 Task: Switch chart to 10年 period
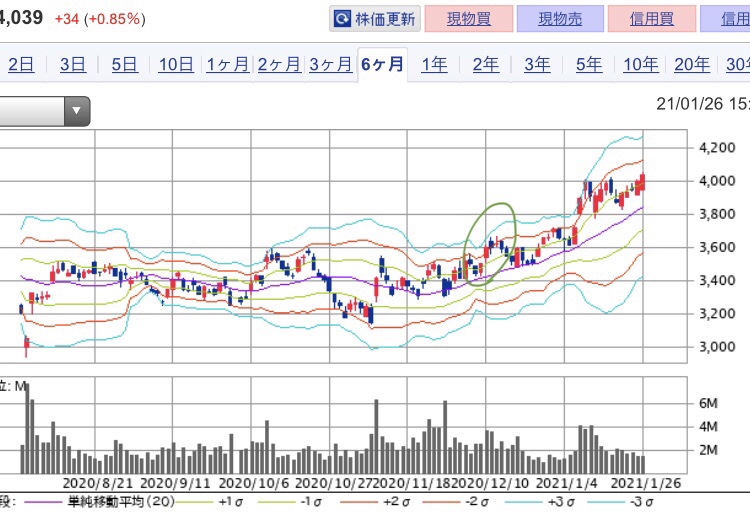(x=640, y=65)
